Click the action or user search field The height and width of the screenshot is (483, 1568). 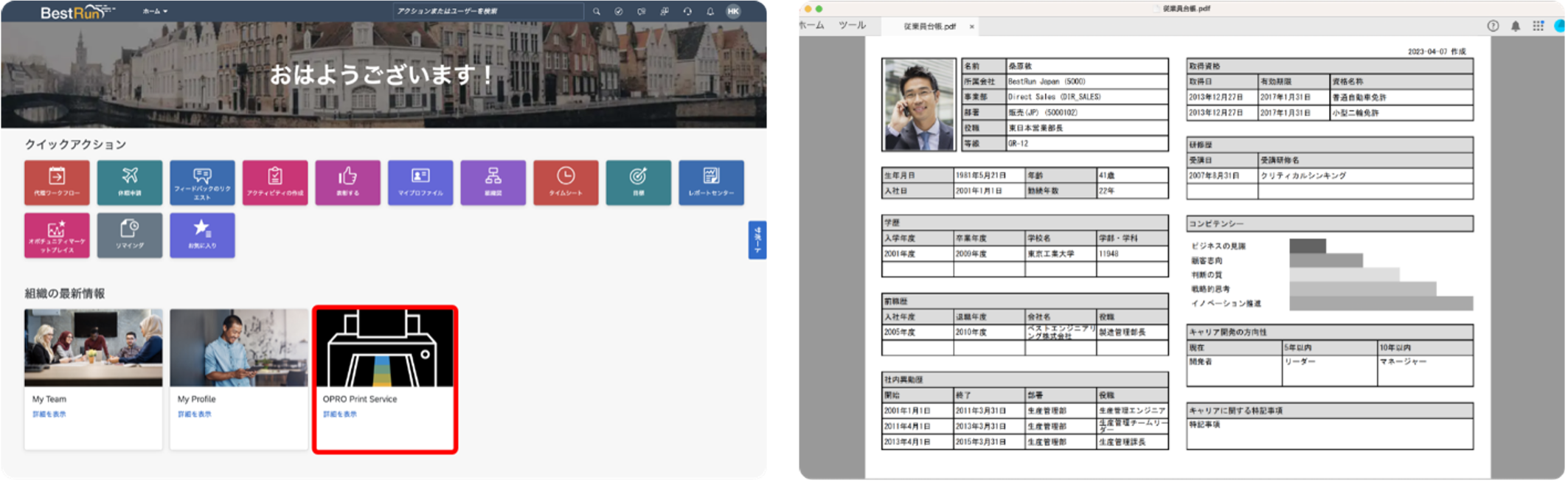(x=487, y=12)
